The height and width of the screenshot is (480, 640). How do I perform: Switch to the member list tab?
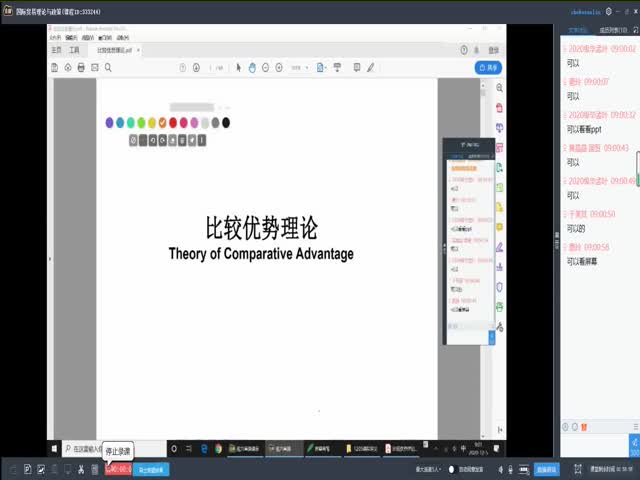[x=613, y=31]
